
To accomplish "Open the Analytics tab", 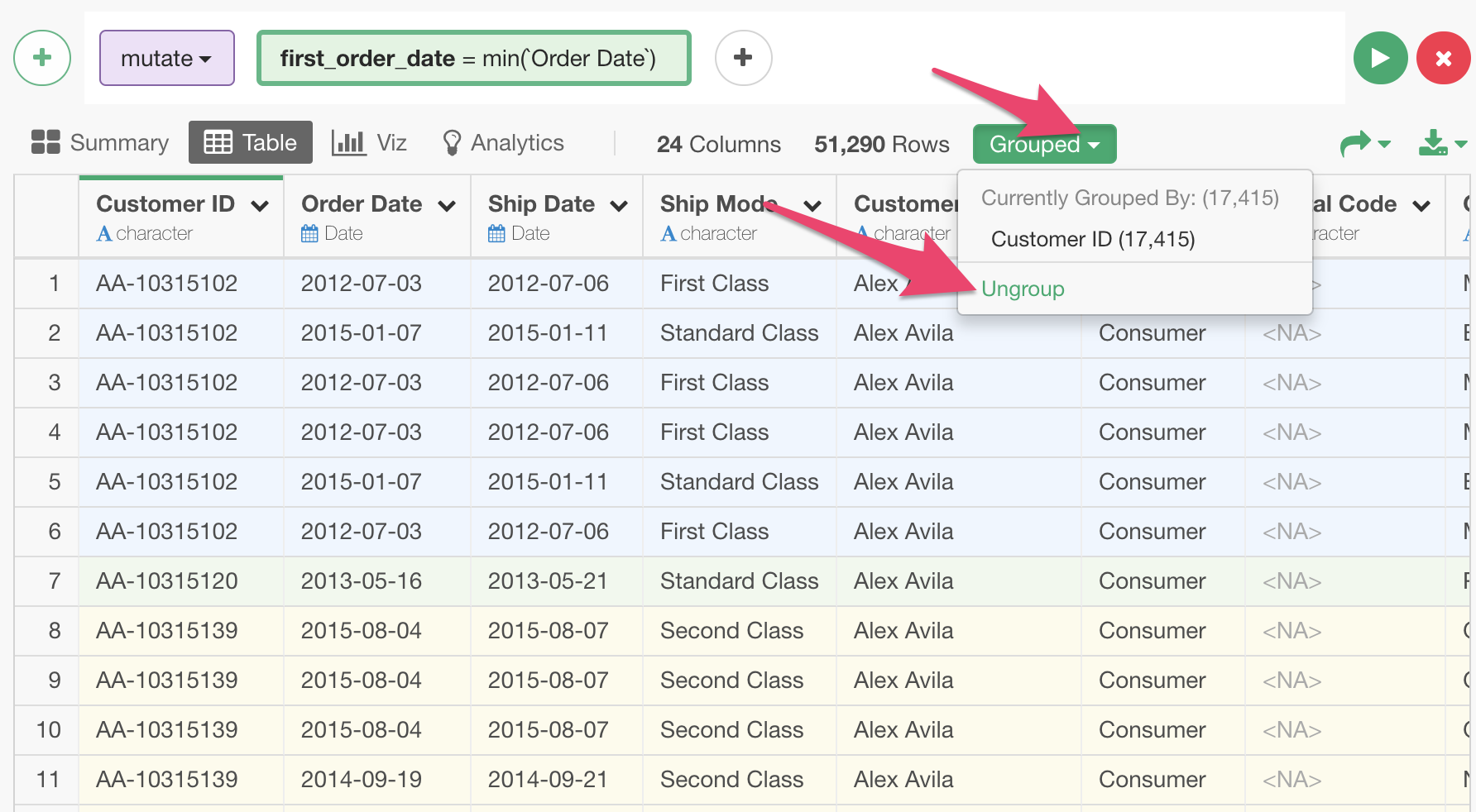I will (503, 143).
